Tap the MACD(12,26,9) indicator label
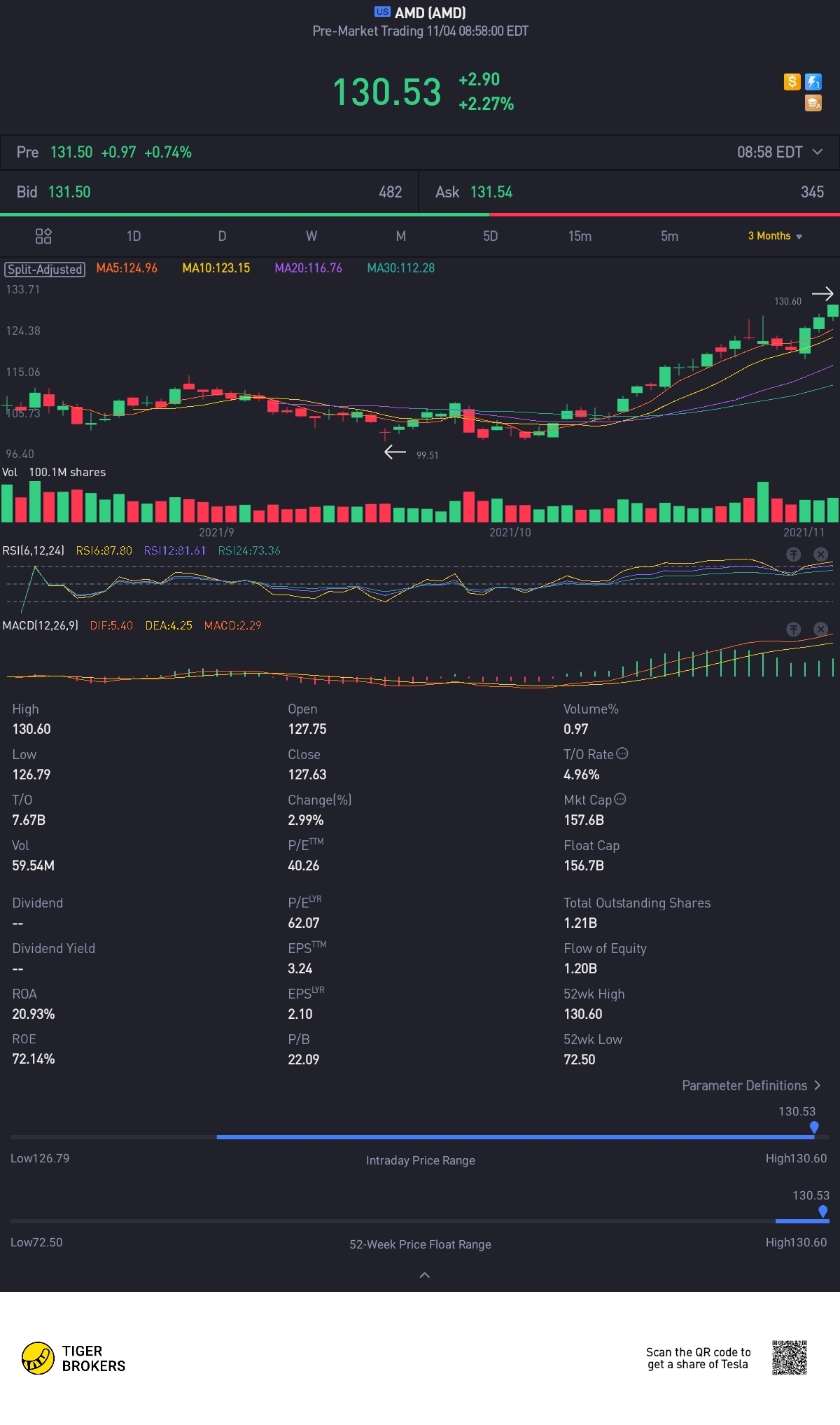This screenshot has height=1425, width=840. tap(40, 625)
